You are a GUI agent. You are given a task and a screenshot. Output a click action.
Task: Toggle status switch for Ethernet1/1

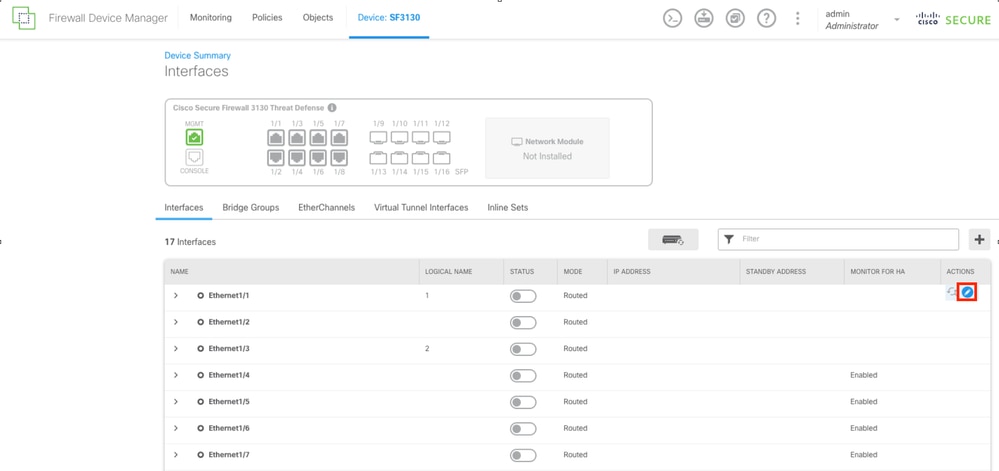(523, 296)
